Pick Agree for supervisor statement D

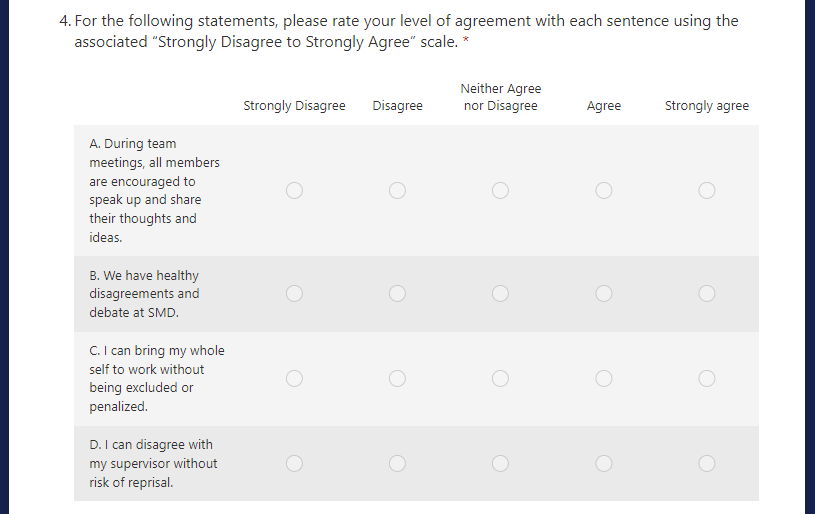[603, 463]
